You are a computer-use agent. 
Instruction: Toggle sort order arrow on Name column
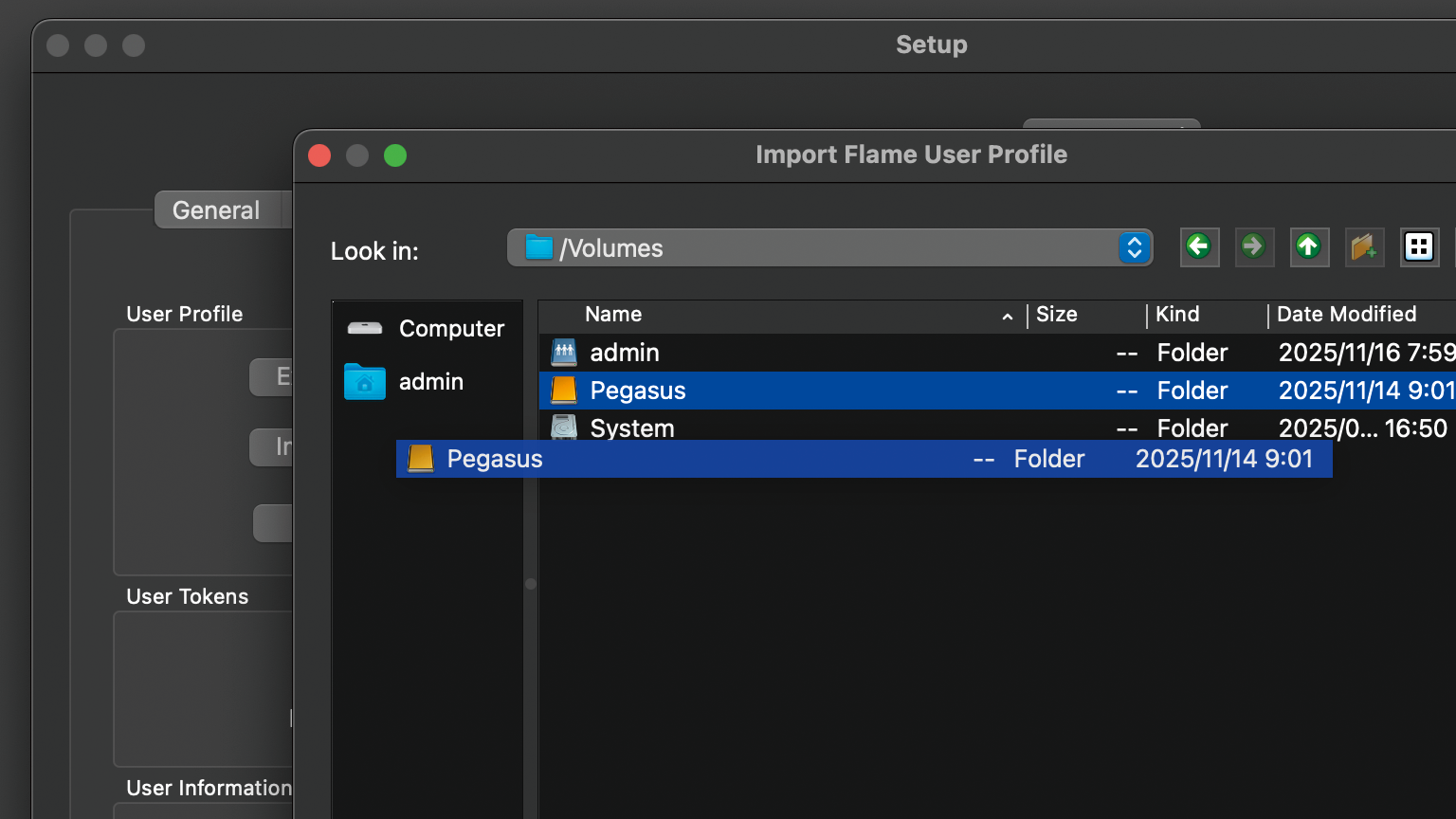[x=1007, y=317]
